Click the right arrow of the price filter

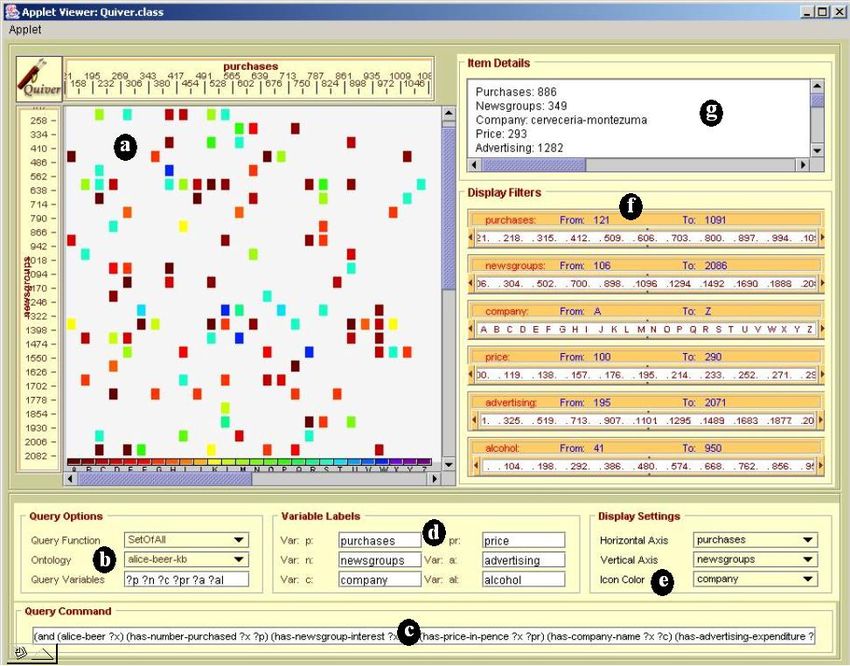pyautogui.click(x=822, y=374)
